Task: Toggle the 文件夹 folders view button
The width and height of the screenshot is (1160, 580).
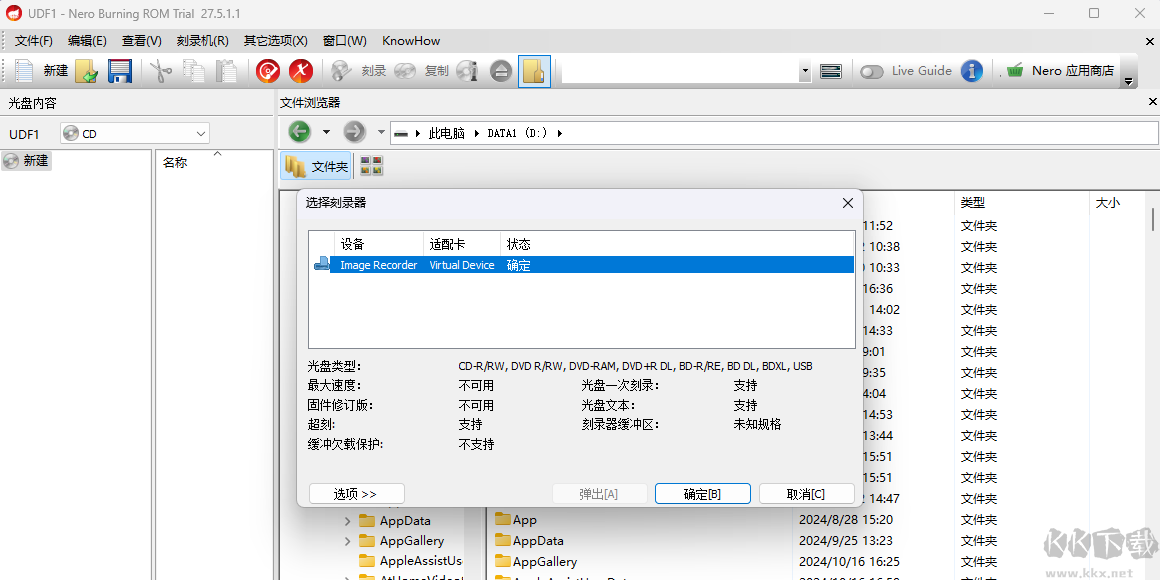Action: [316, 166]
